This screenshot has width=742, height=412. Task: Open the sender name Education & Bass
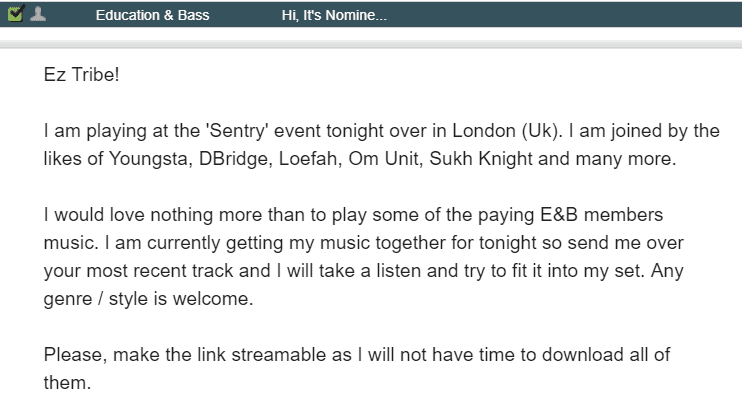(152, 16)
